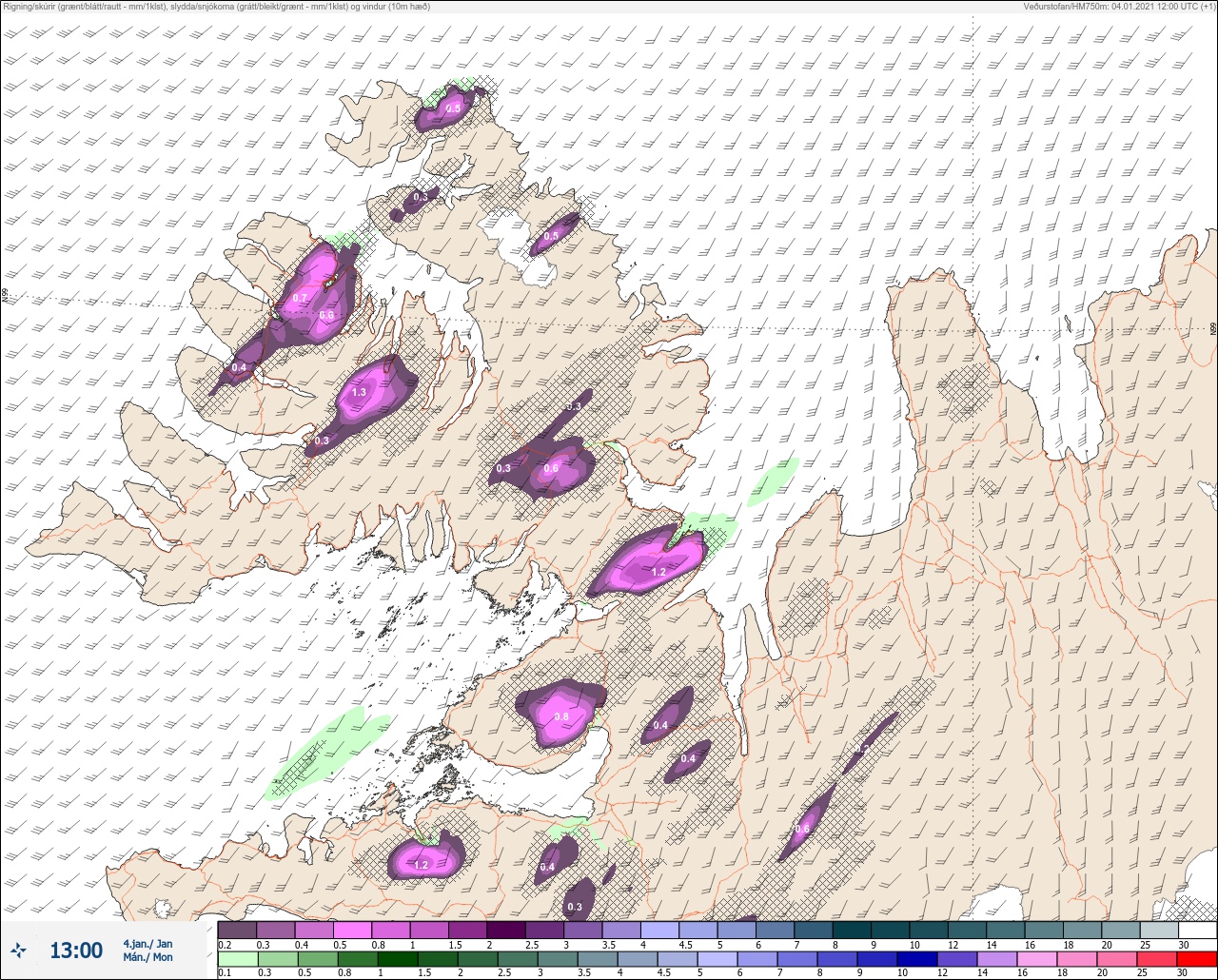Click the wind logo icon beside 13:00
This screenshot has height=980, width=1218.
[x=18, y=950]
